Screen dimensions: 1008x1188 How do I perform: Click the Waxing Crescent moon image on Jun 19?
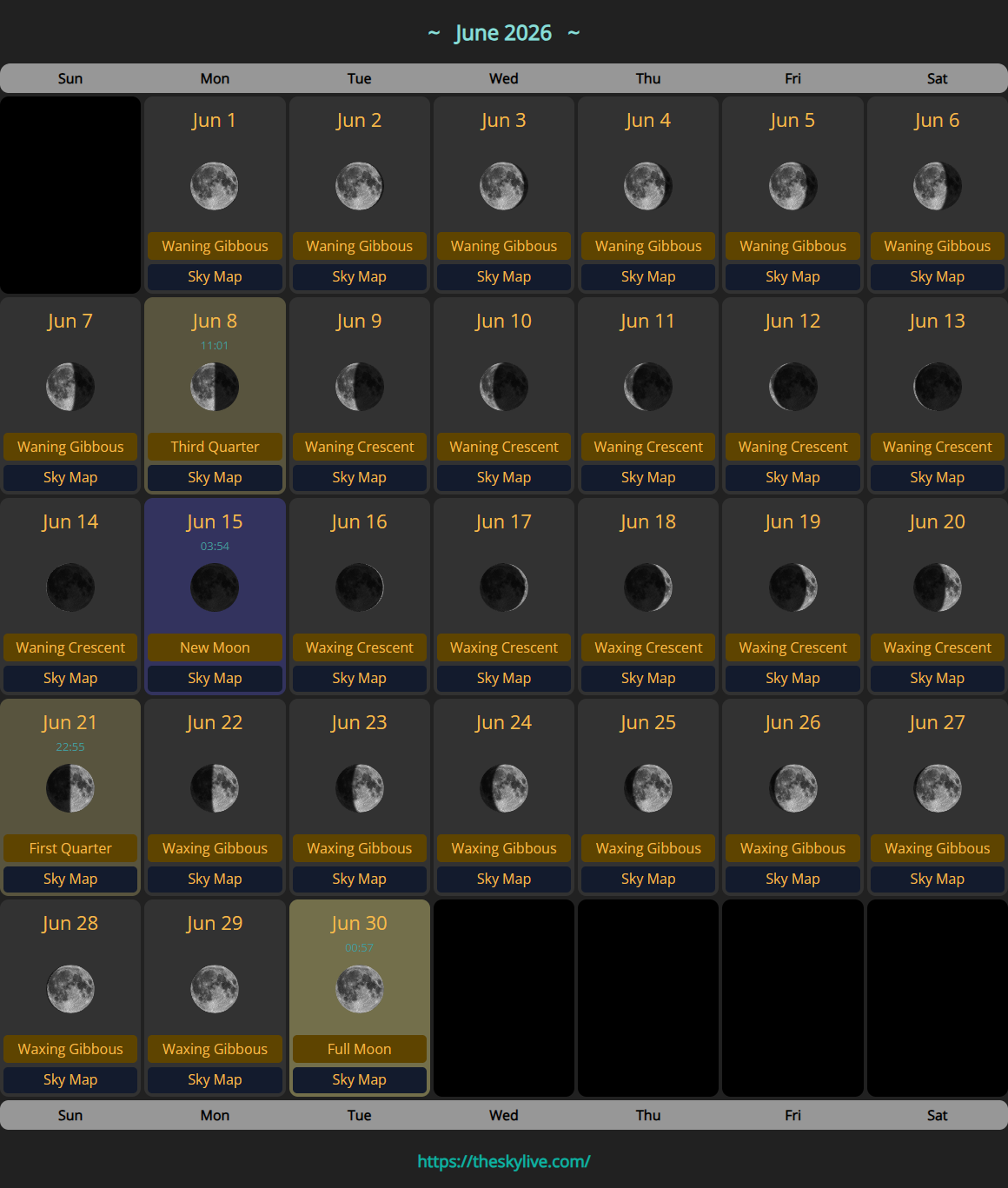coord(792,587)
